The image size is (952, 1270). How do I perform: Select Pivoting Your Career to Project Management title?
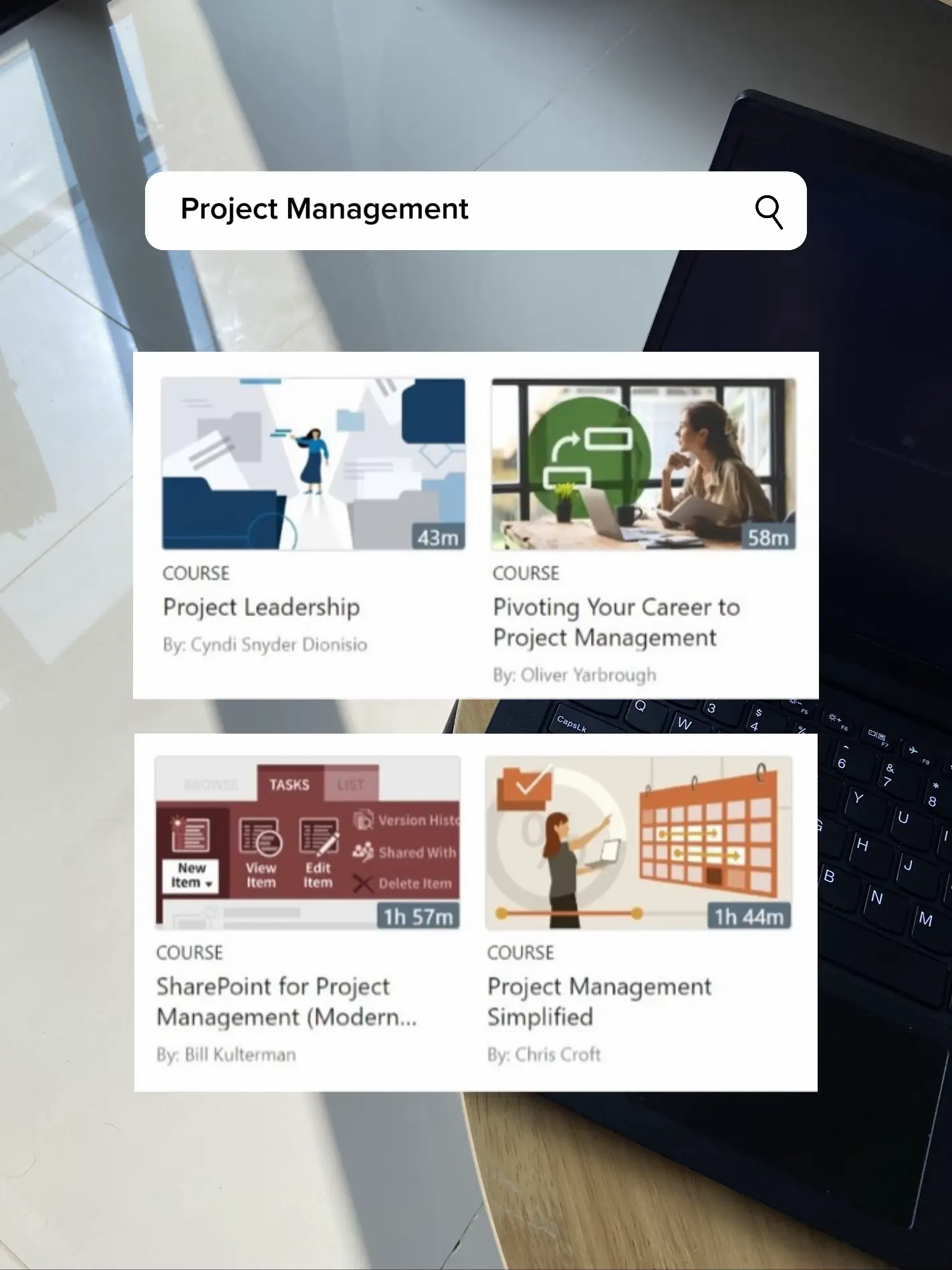616,623
